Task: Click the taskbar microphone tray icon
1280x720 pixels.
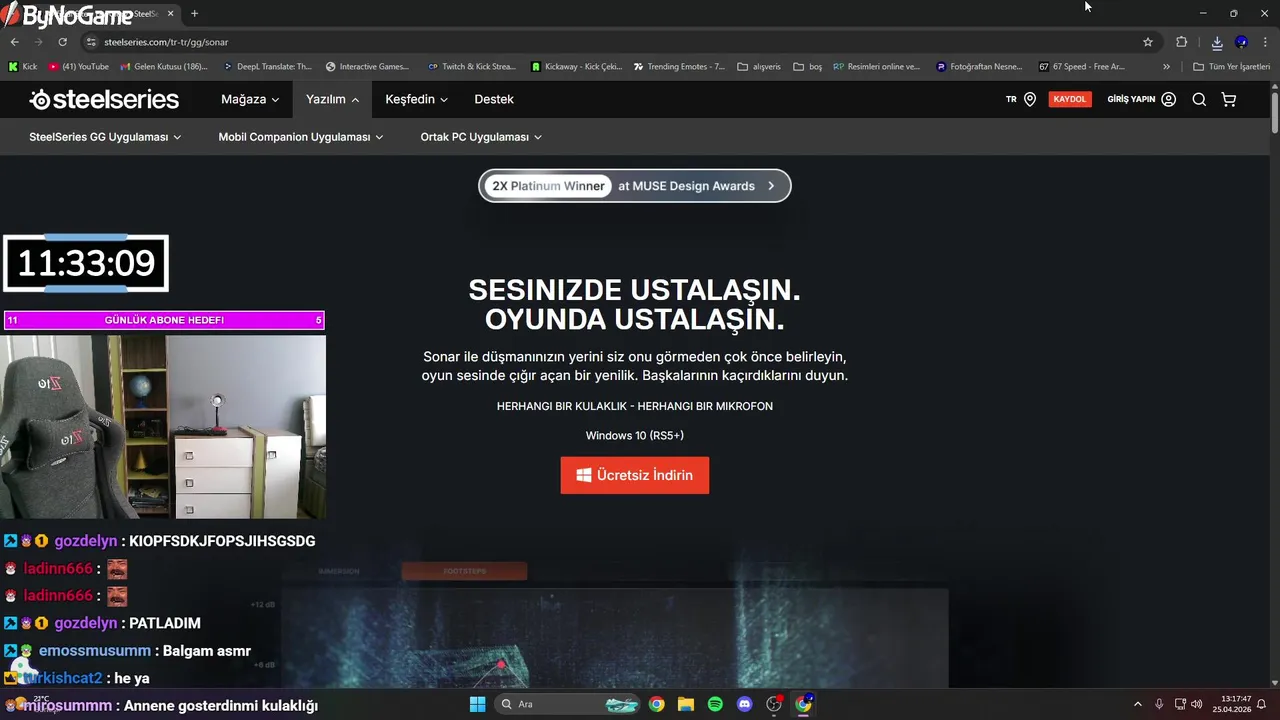Action: pos(1159,704)
